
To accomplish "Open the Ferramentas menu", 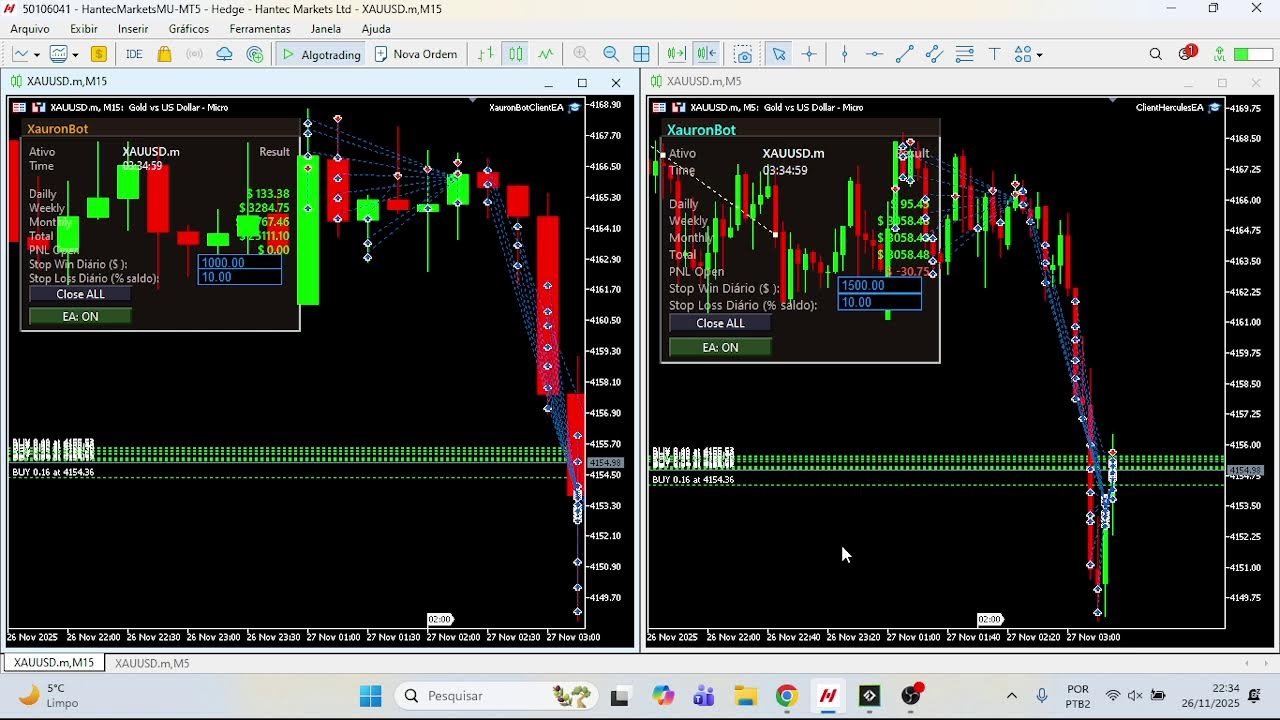I will click(260, 29).
